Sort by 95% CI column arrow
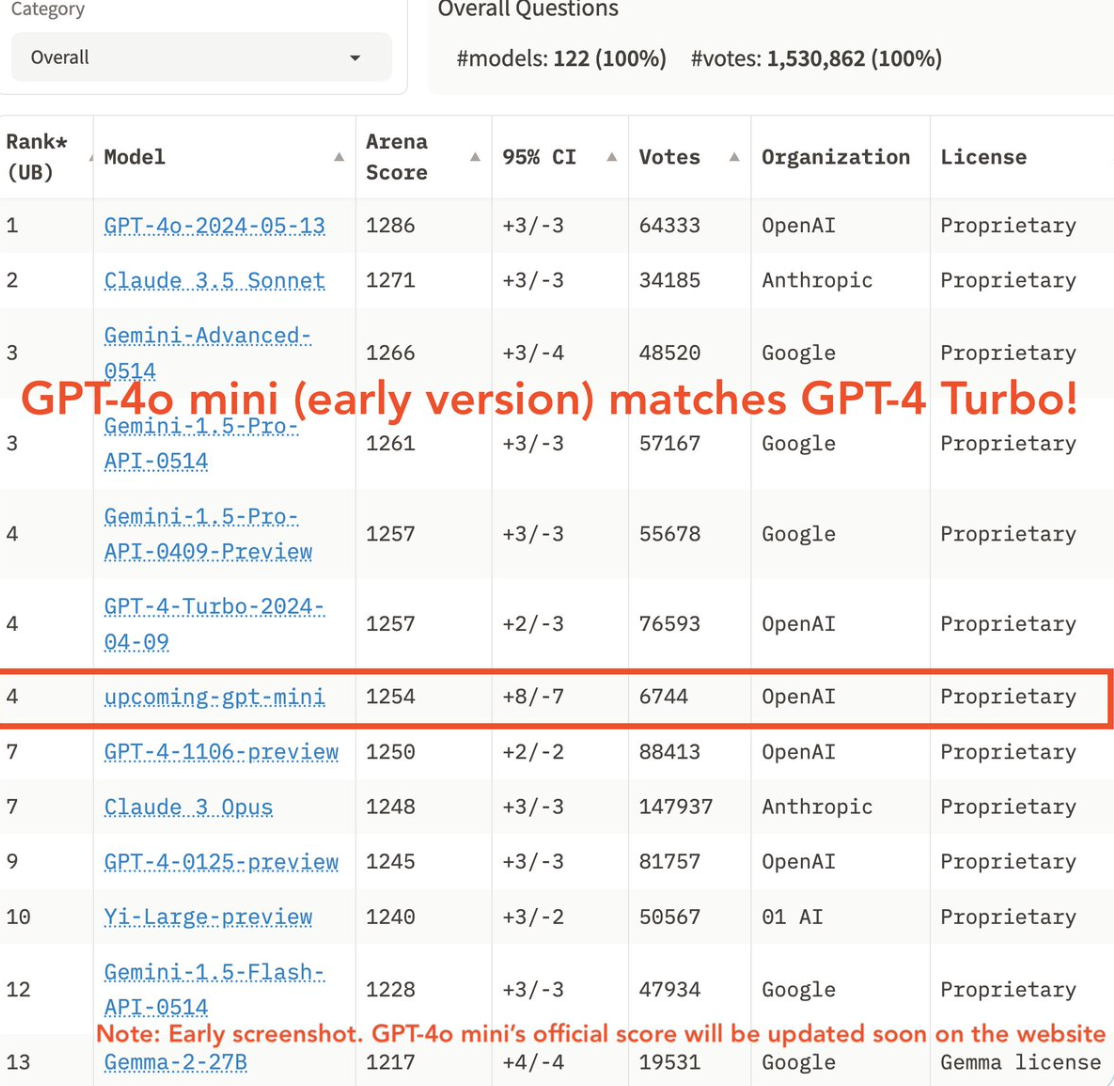The width and height of the screenshot is (1114, 1086). click(612, 157)
